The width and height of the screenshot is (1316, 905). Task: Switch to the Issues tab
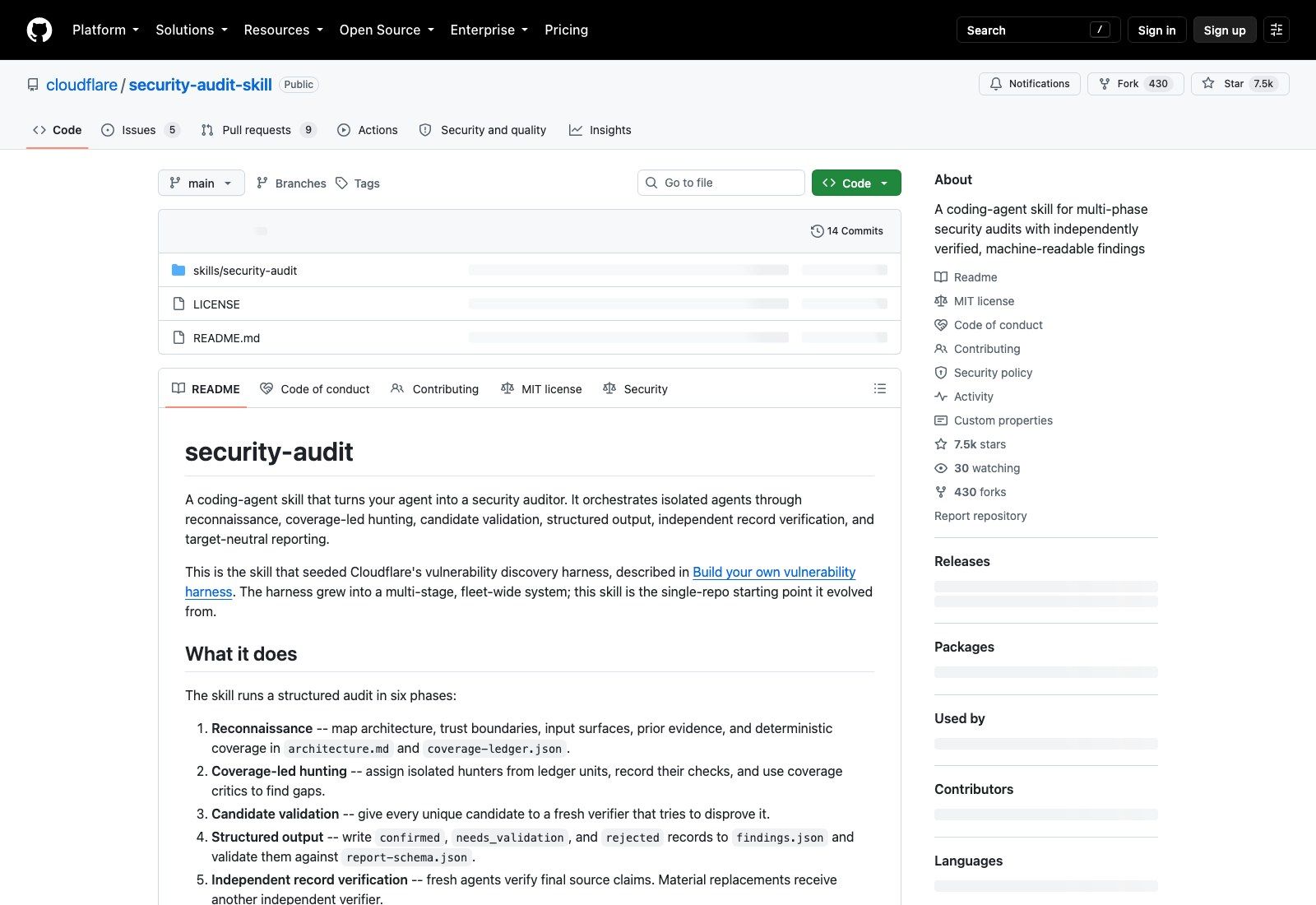pyautogui.click(x=140, y=130)
